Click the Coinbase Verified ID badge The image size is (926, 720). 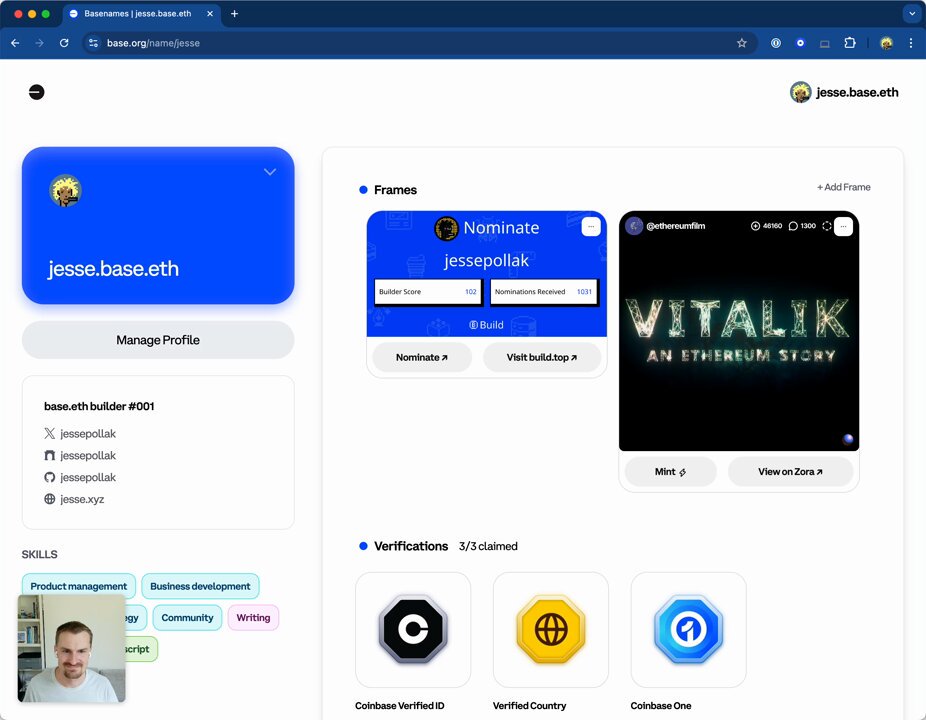(x=413, y=629)
